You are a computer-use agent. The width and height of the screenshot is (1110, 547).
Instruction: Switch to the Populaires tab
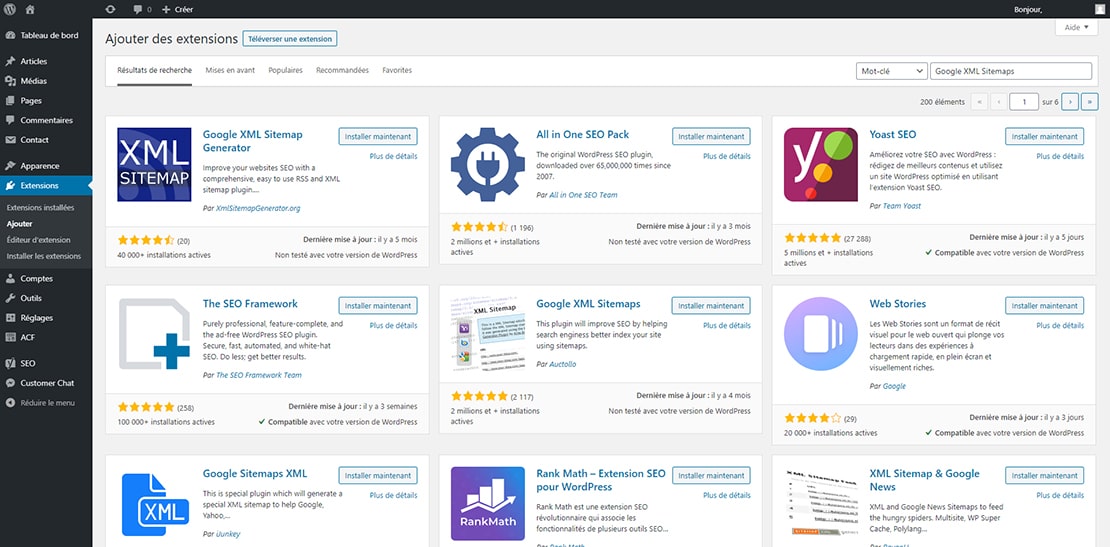click(x=285, y=70)
